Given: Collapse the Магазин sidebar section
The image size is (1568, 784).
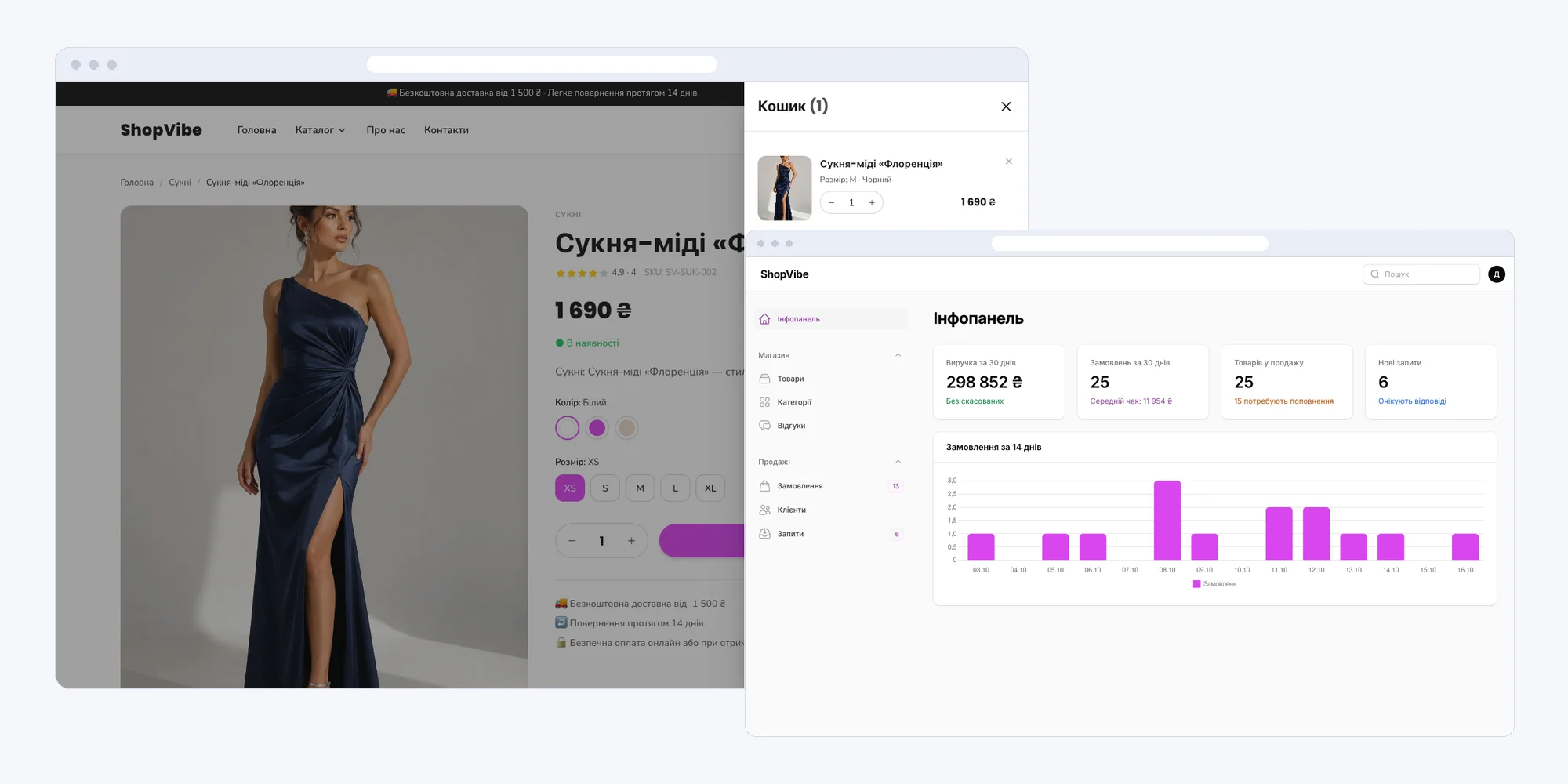Looking at the screenshot, I should 898,355.
